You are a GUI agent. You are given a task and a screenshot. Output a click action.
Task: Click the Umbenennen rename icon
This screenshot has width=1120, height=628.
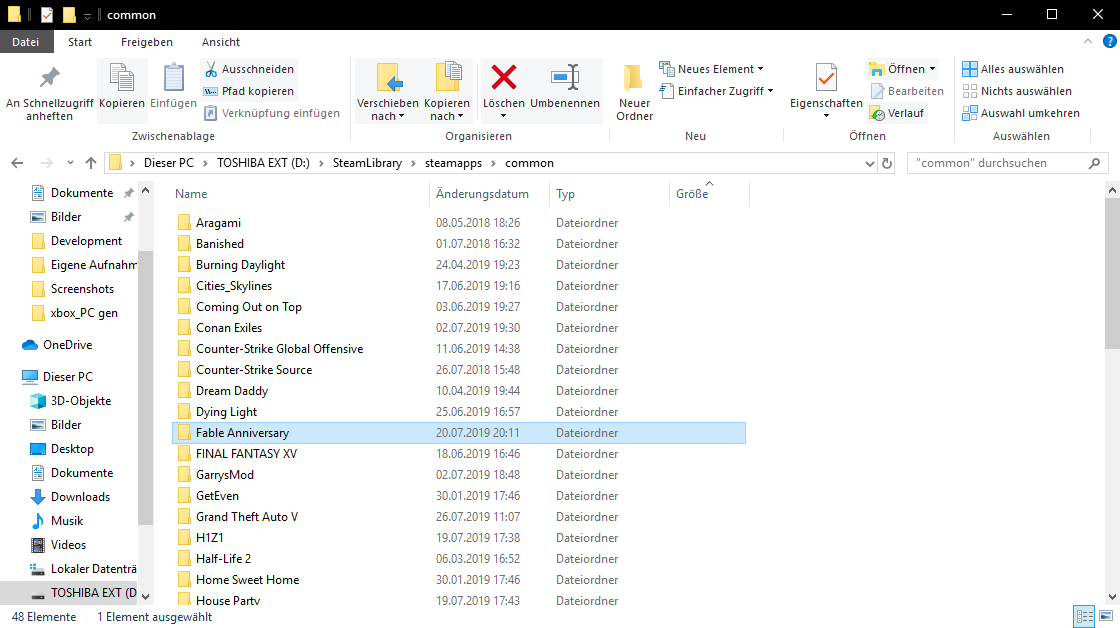565,77
